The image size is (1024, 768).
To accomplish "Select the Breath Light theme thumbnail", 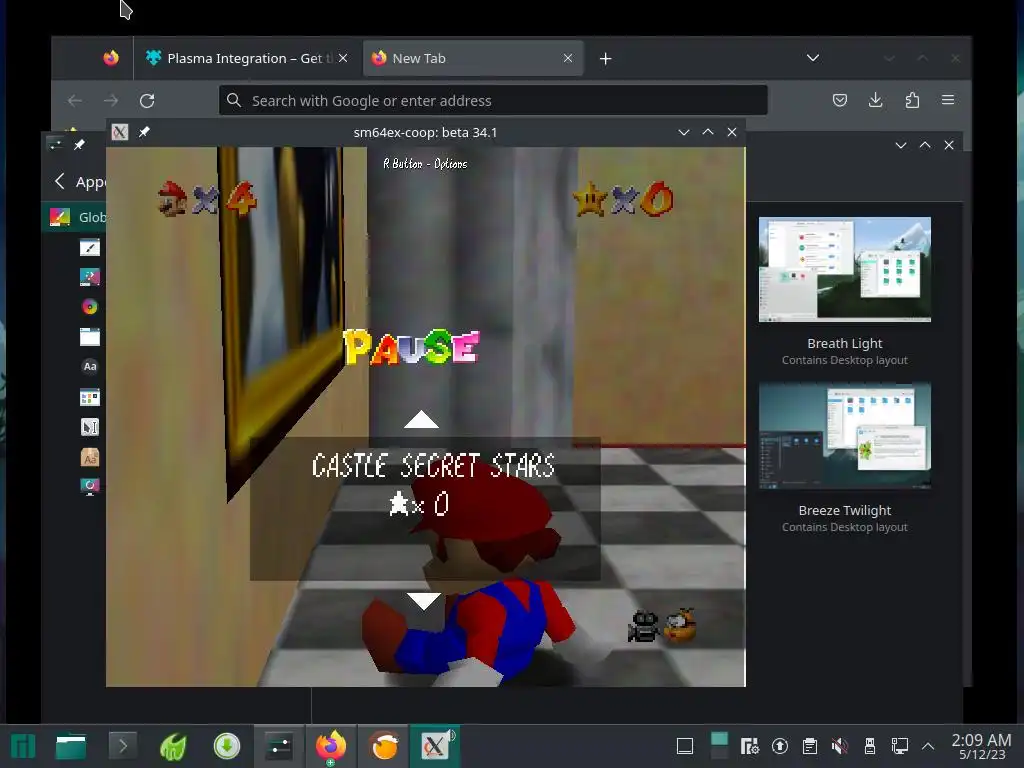I will [844, 269].
